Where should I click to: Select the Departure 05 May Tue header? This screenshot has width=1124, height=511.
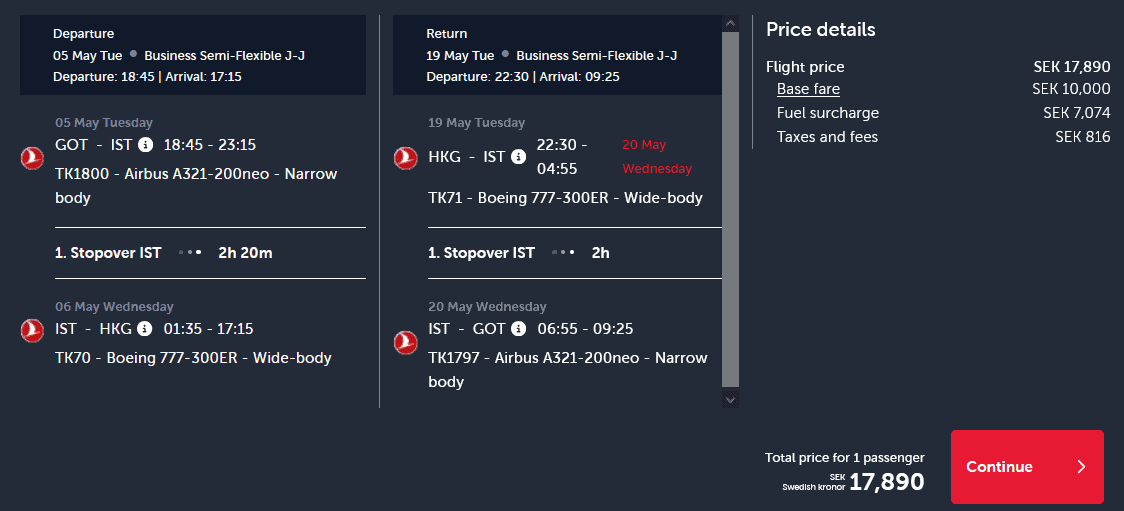[193, 55]
